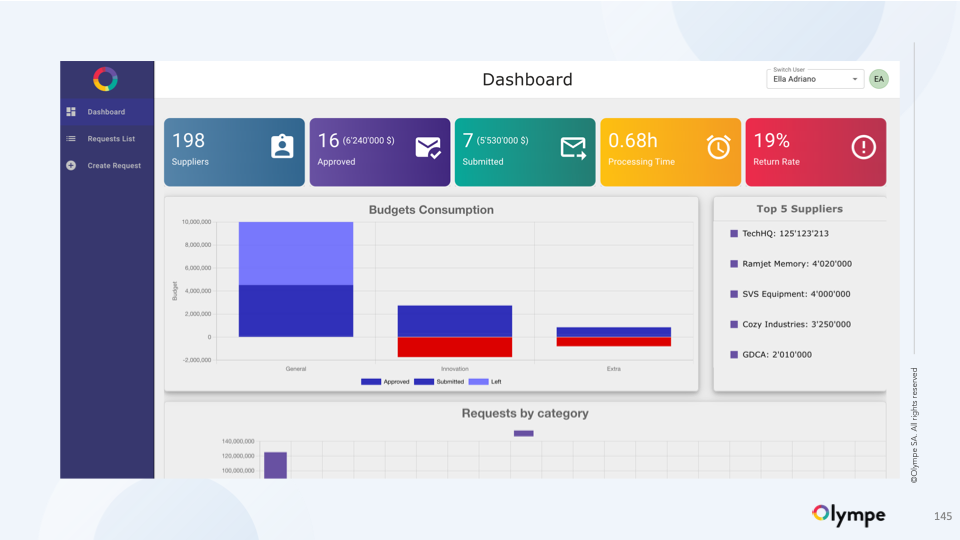Click the 'Extra' axis label

[x=613, y=369]
